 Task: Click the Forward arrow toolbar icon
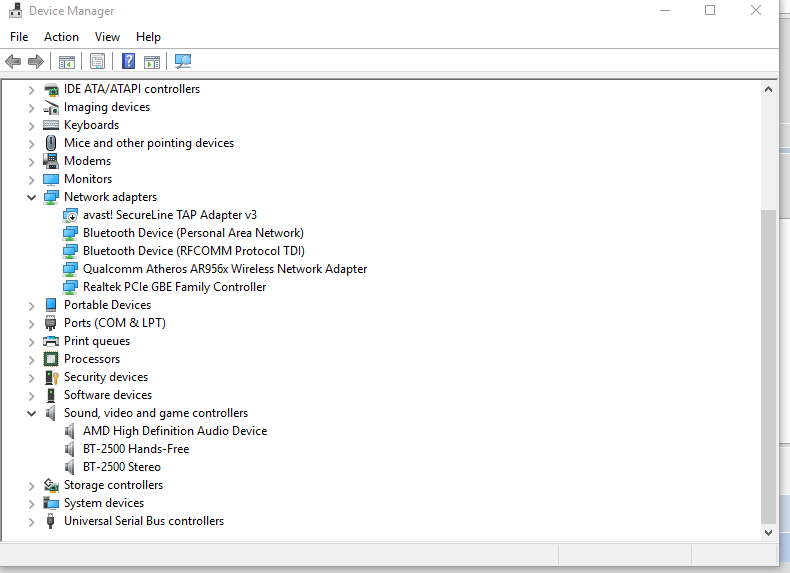coord(36,61)
